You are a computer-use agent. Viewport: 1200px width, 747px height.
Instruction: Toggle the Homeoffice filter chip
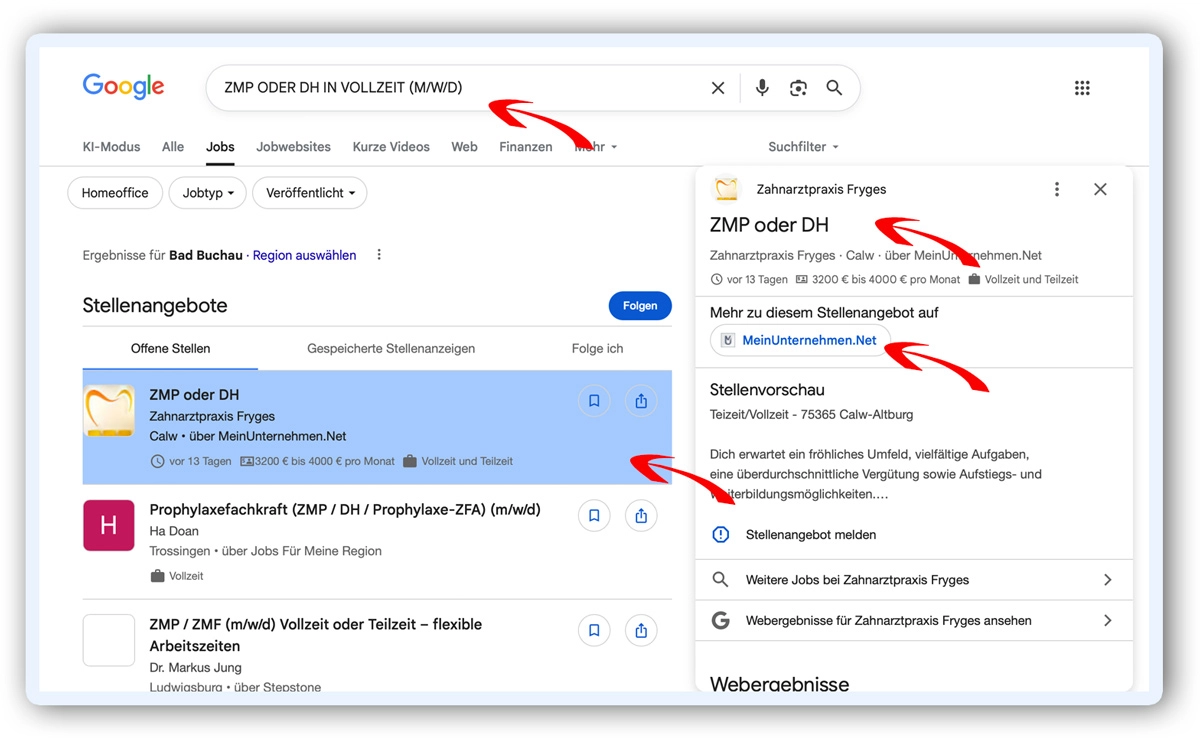(x=115, y=193)
